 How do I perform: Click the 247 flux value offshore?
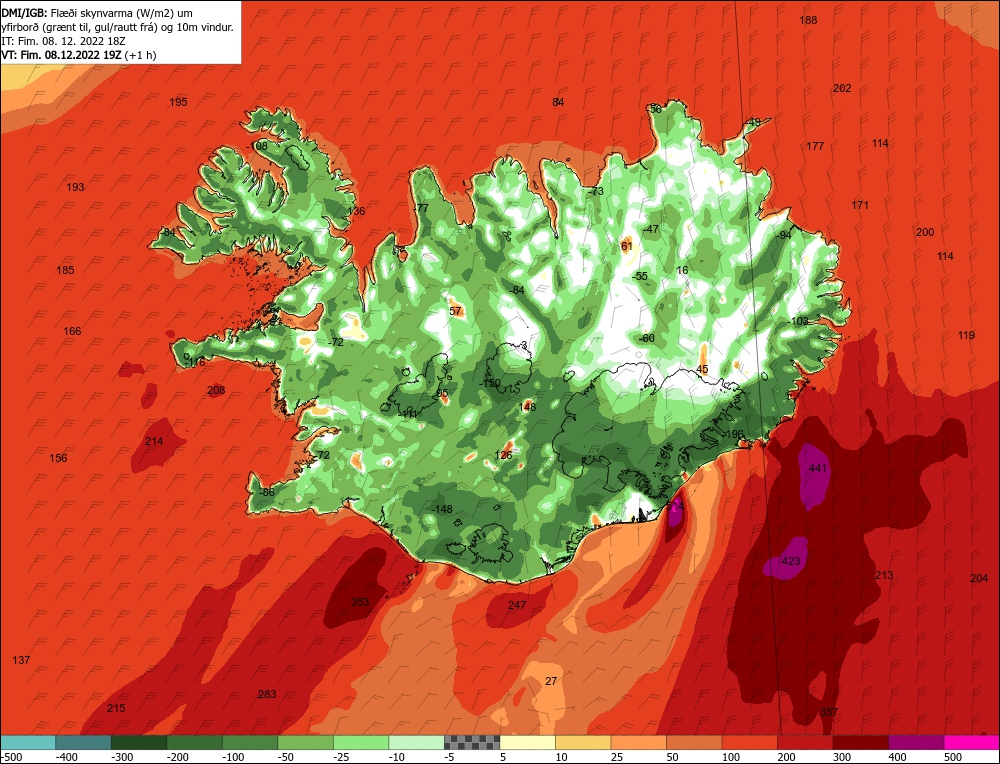point(517,605)
